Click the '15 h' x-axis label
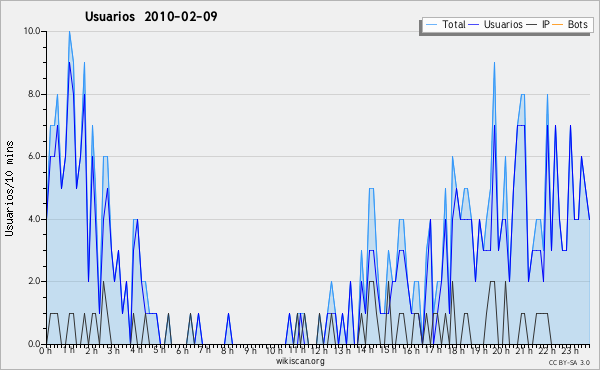Viewport: 600px width, 370px height. point(388,350)
